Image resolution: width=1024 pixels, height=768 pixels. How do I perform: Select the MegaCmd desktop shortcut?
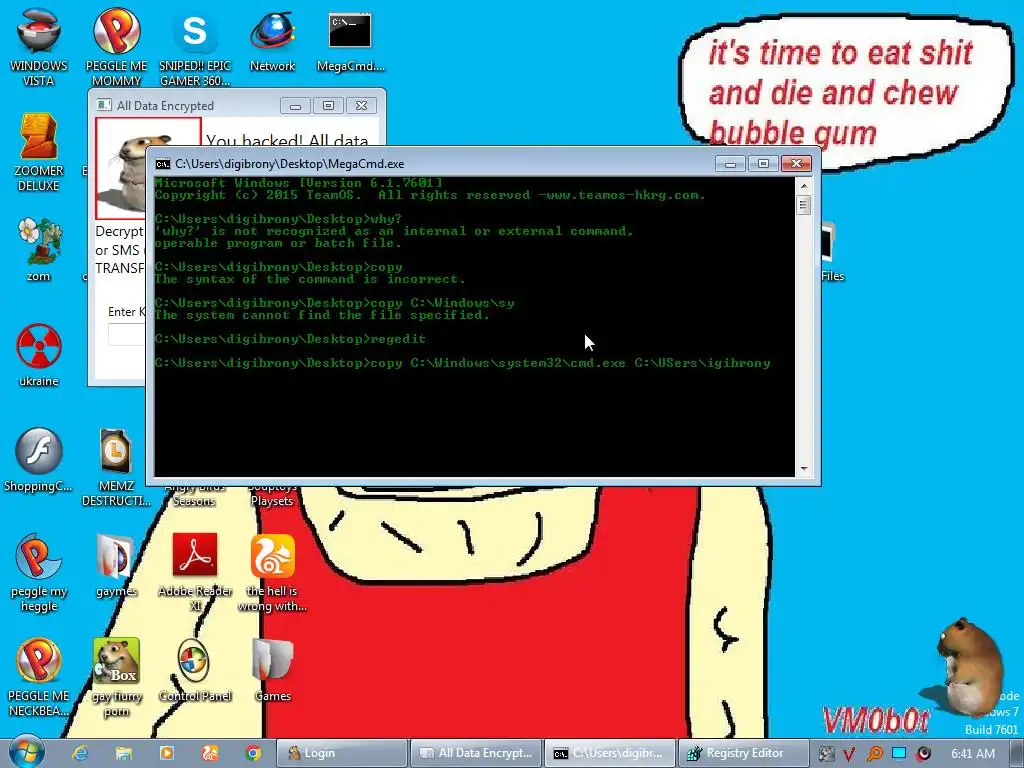click(350, 39)
